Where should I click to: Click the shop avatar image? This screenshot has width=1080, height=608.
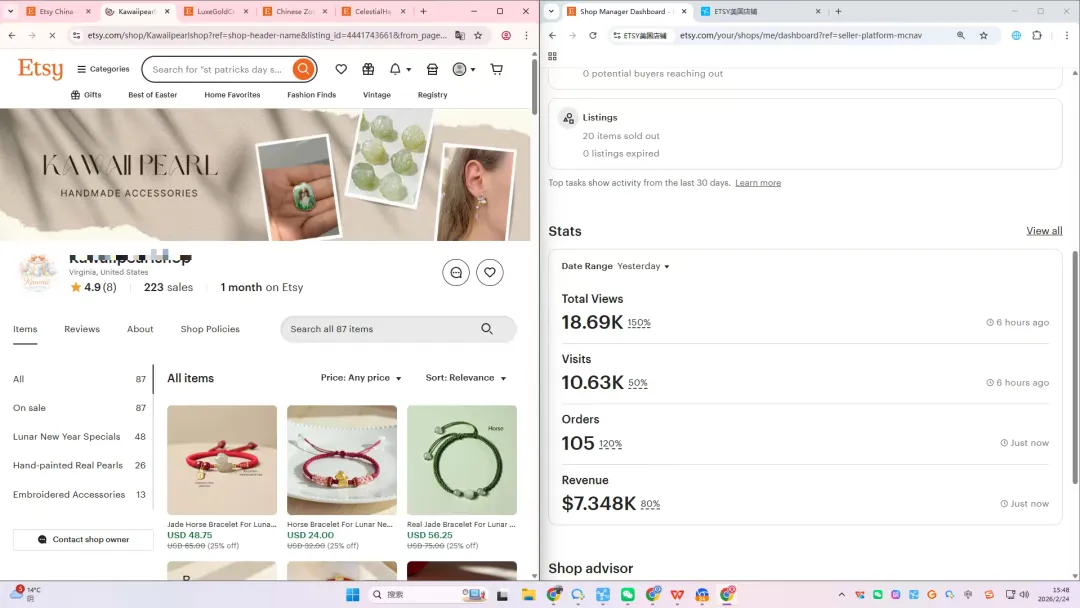tap(38, 273)
